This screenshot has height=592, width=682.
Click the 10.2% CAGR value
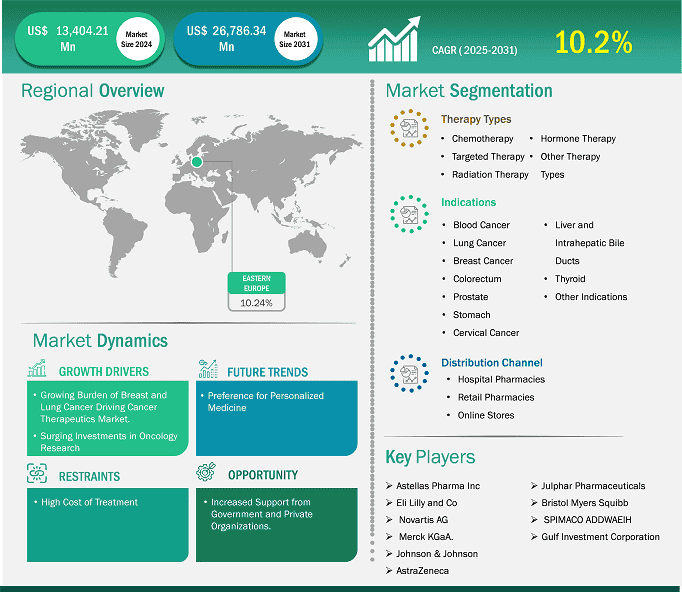tap(593, 43)
